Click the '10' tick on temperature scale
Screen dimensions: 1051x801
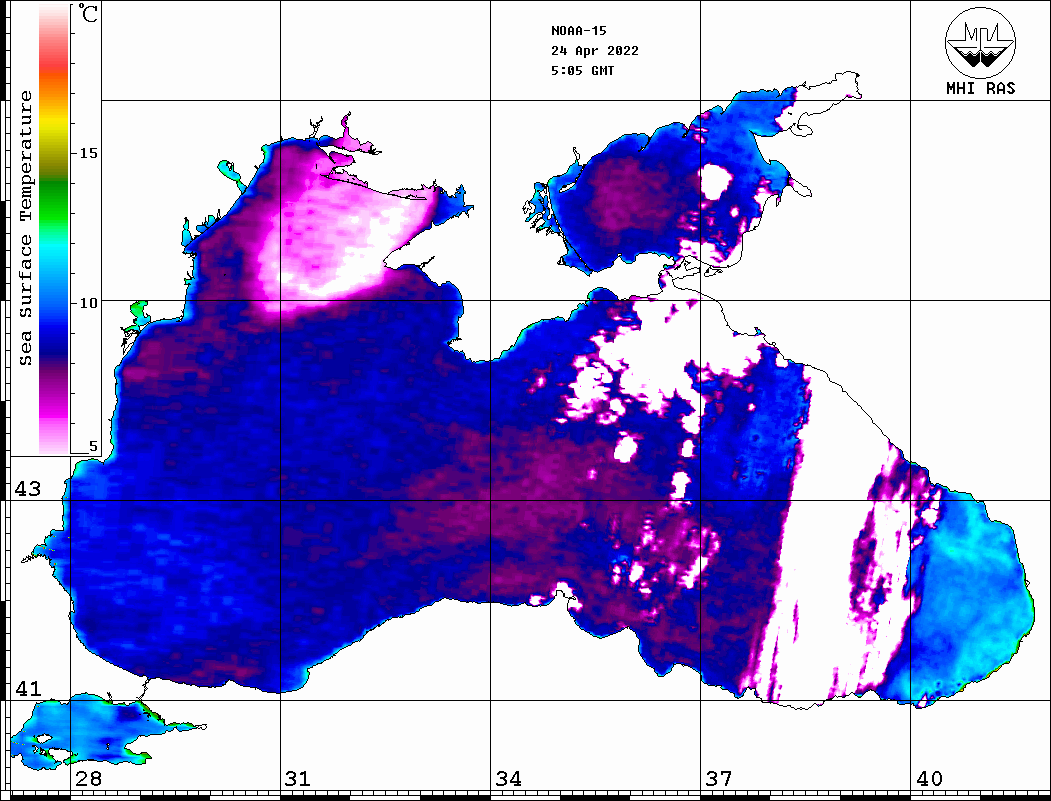(x=88, y=303)
